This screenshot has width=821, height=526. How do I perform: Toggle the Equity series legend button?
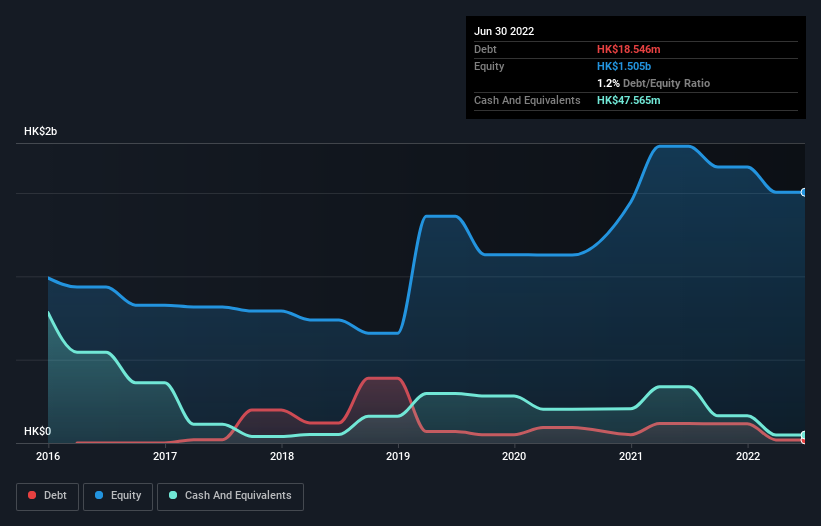click(118, 496)
